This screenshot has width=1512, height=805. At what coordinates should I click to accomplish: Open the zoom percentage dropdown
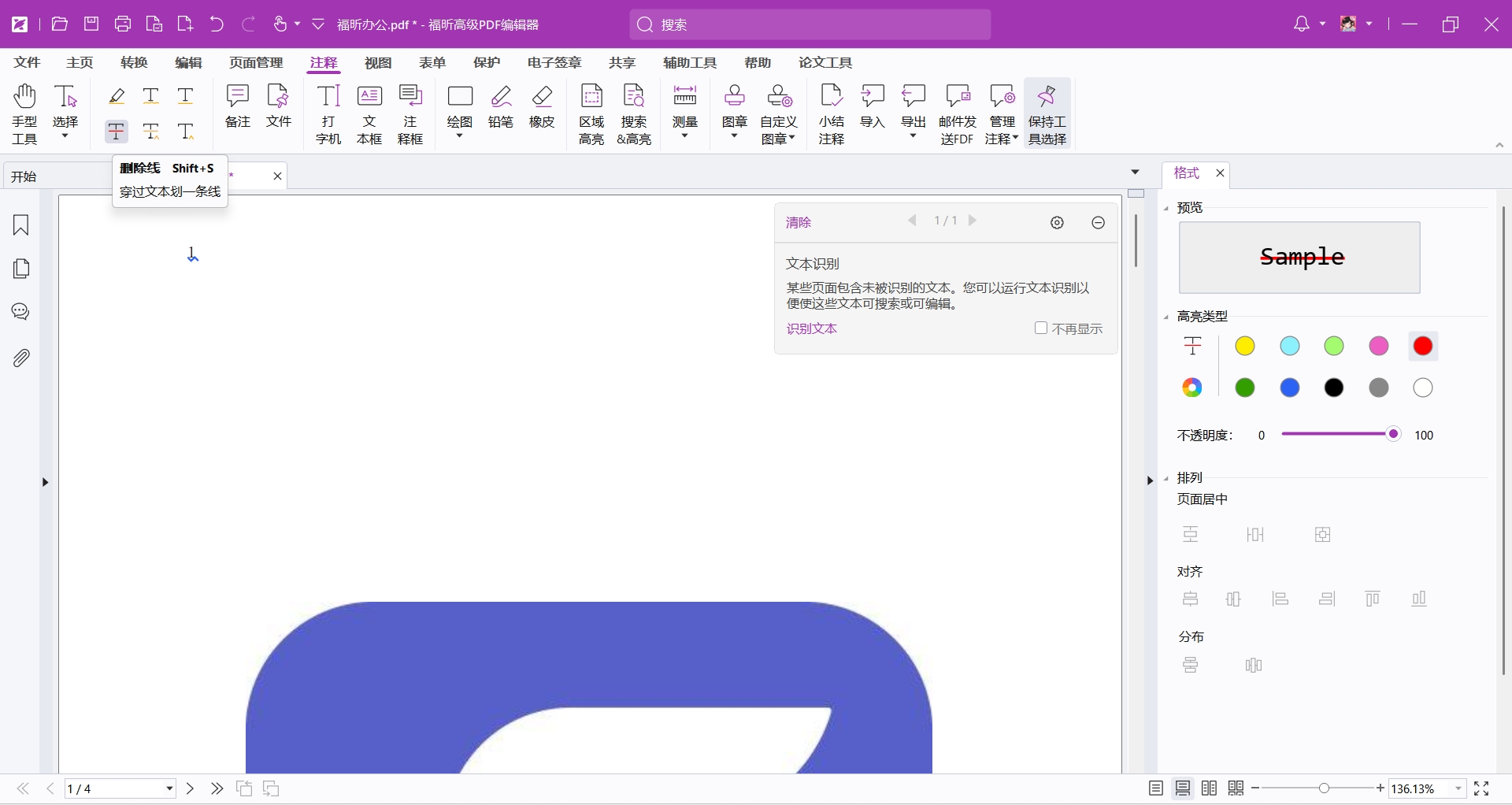coord(1458,788)
